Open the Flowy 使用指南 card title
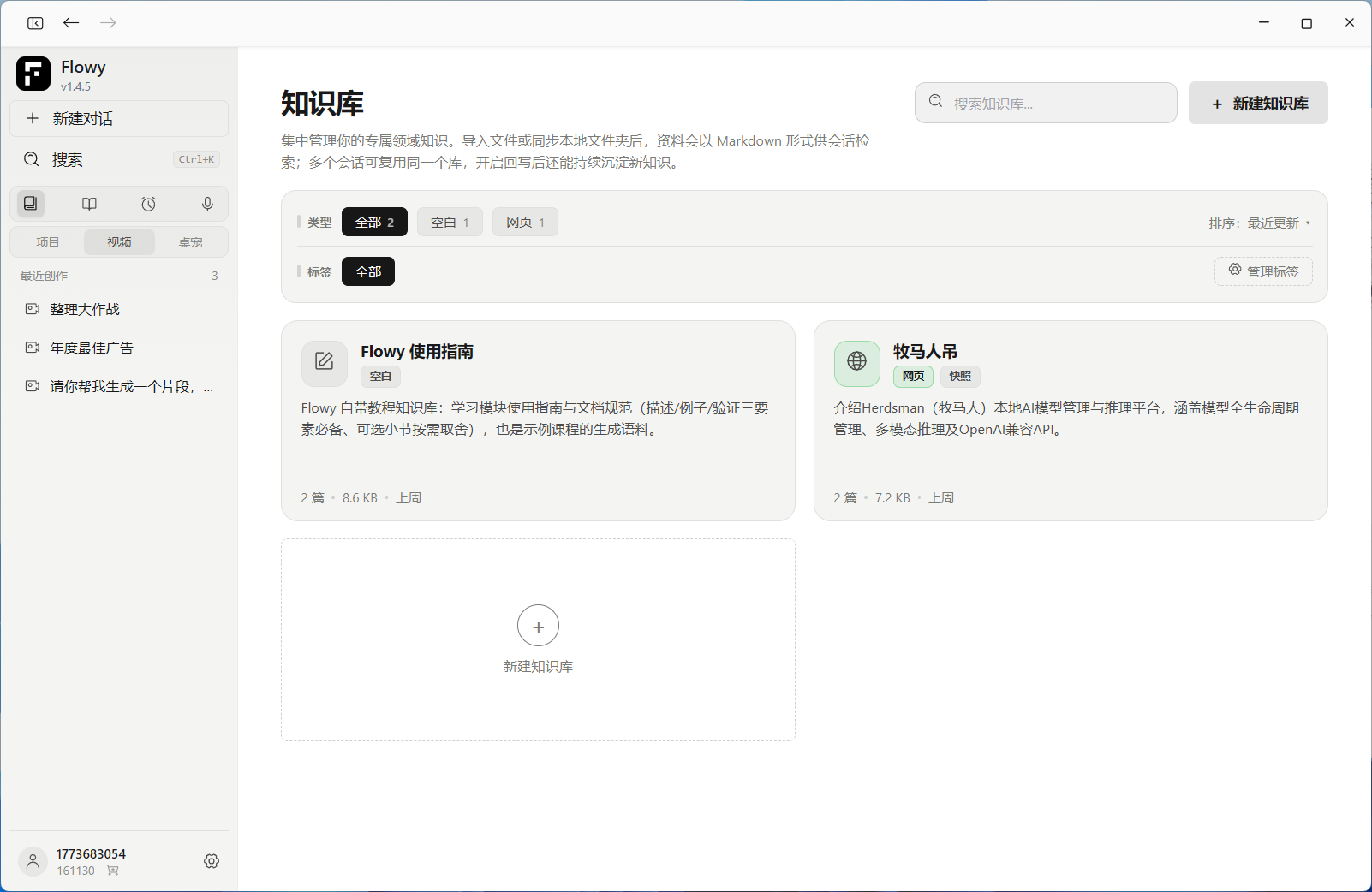Viewport: 1372px width, 892px height. 417,351
